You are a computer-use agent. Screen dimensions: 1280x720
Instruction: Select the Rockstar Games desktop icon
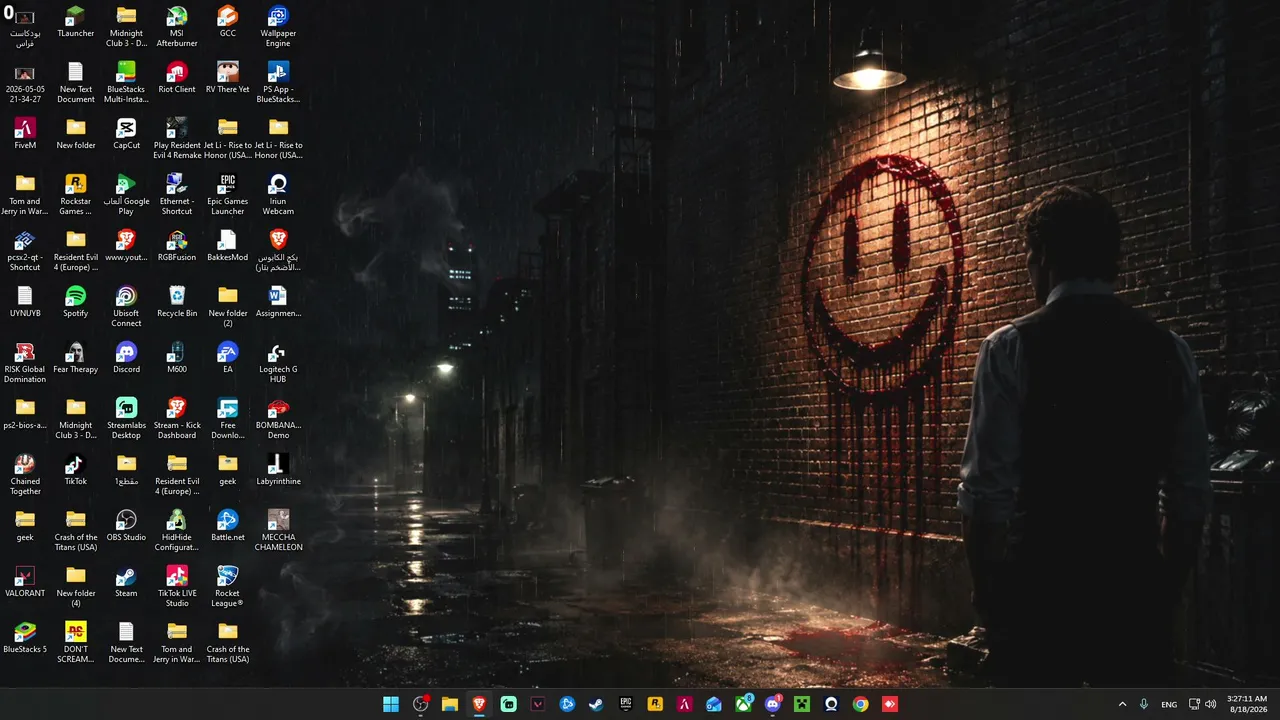[x=75, y=195]
